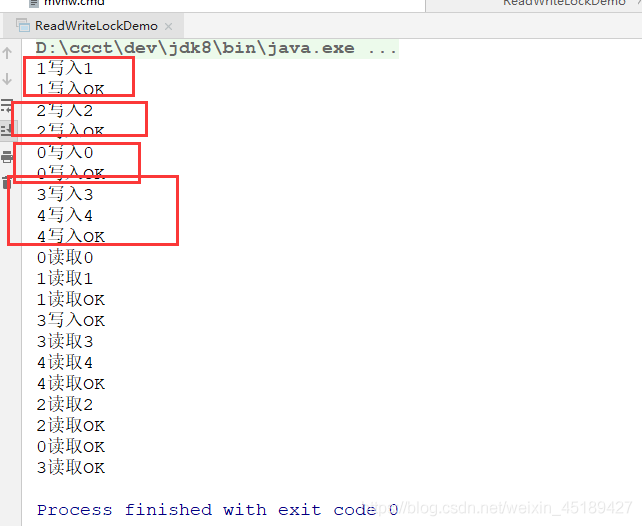Toggle soft-wrap icon in console toolbar
Viewport: 642px width, 526px height.
point(7,105)
